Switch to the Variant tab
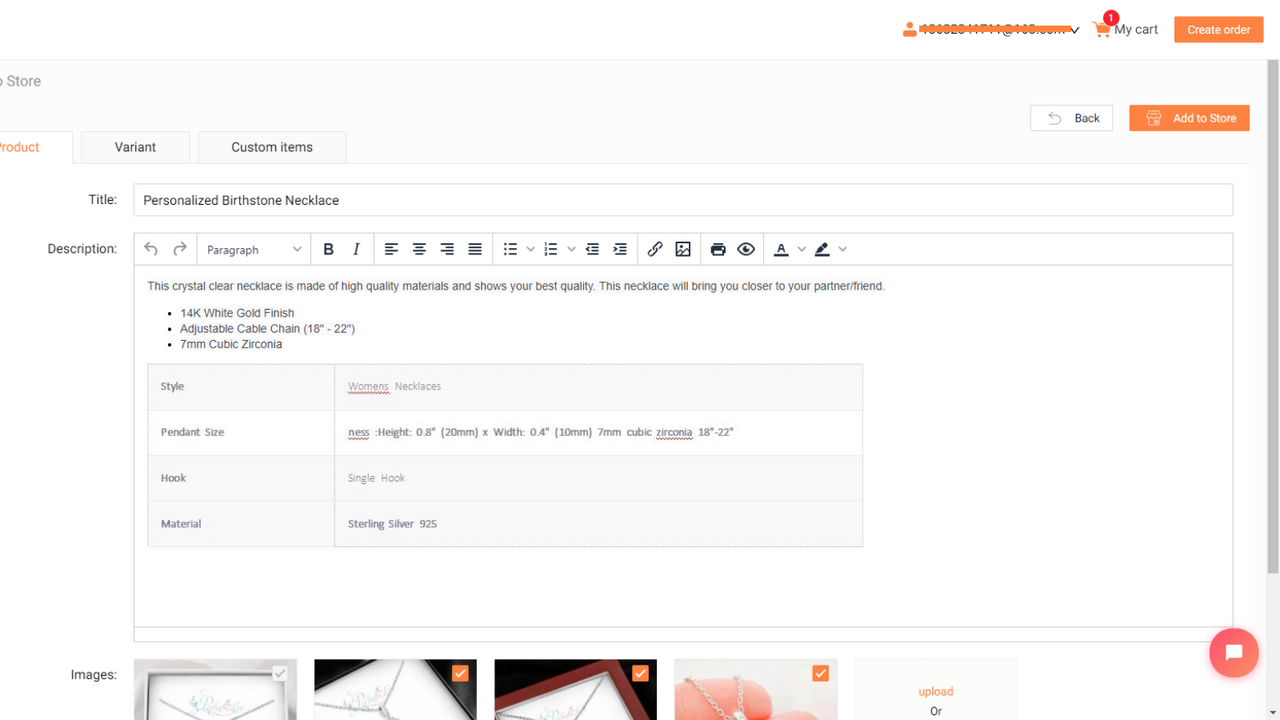This screenshot has width=1280, height=720. click(x=135, y=147)
